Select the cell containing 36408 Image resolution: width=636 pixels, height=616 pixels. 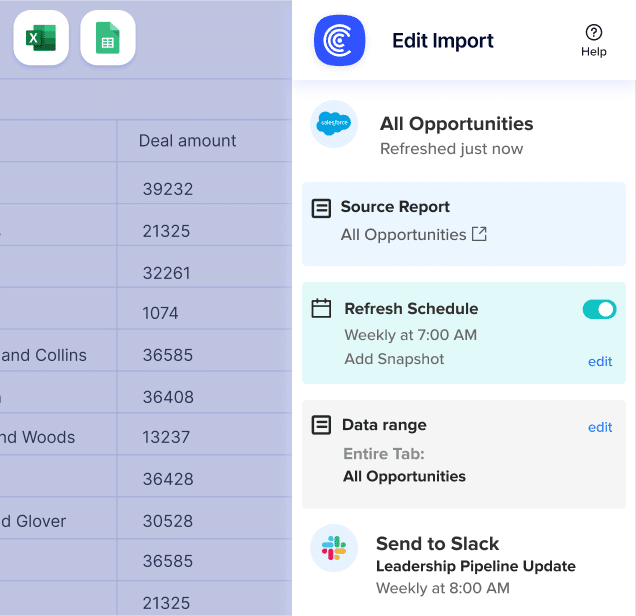point(204,392)
